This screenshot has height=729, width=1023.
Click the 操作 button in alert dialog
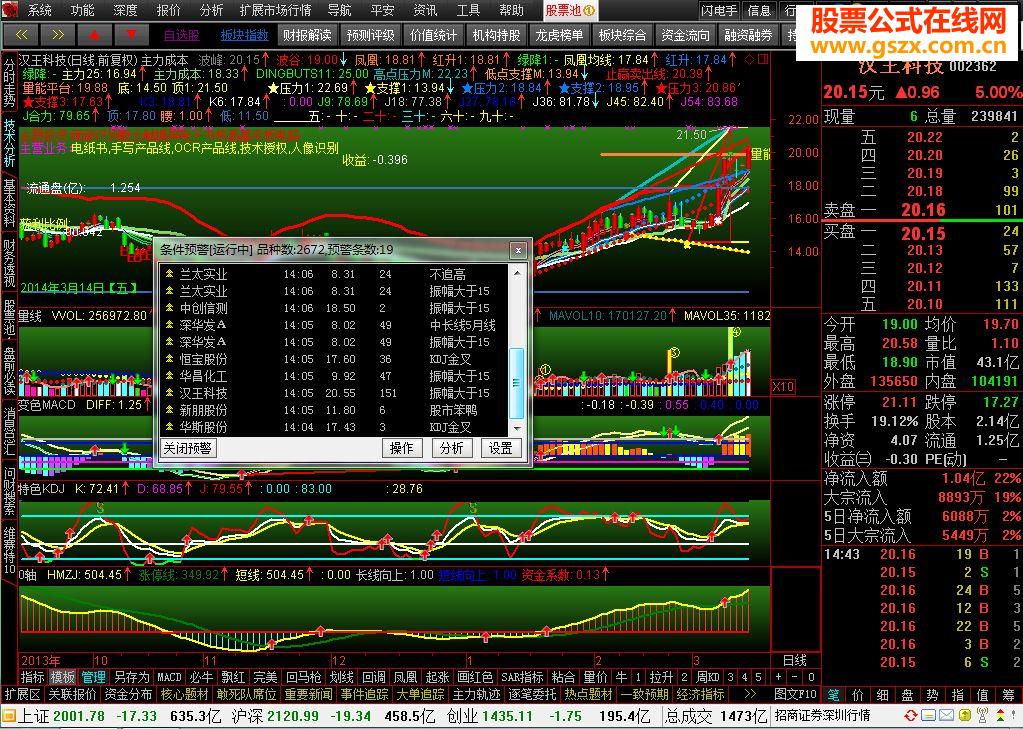point(401,448)
